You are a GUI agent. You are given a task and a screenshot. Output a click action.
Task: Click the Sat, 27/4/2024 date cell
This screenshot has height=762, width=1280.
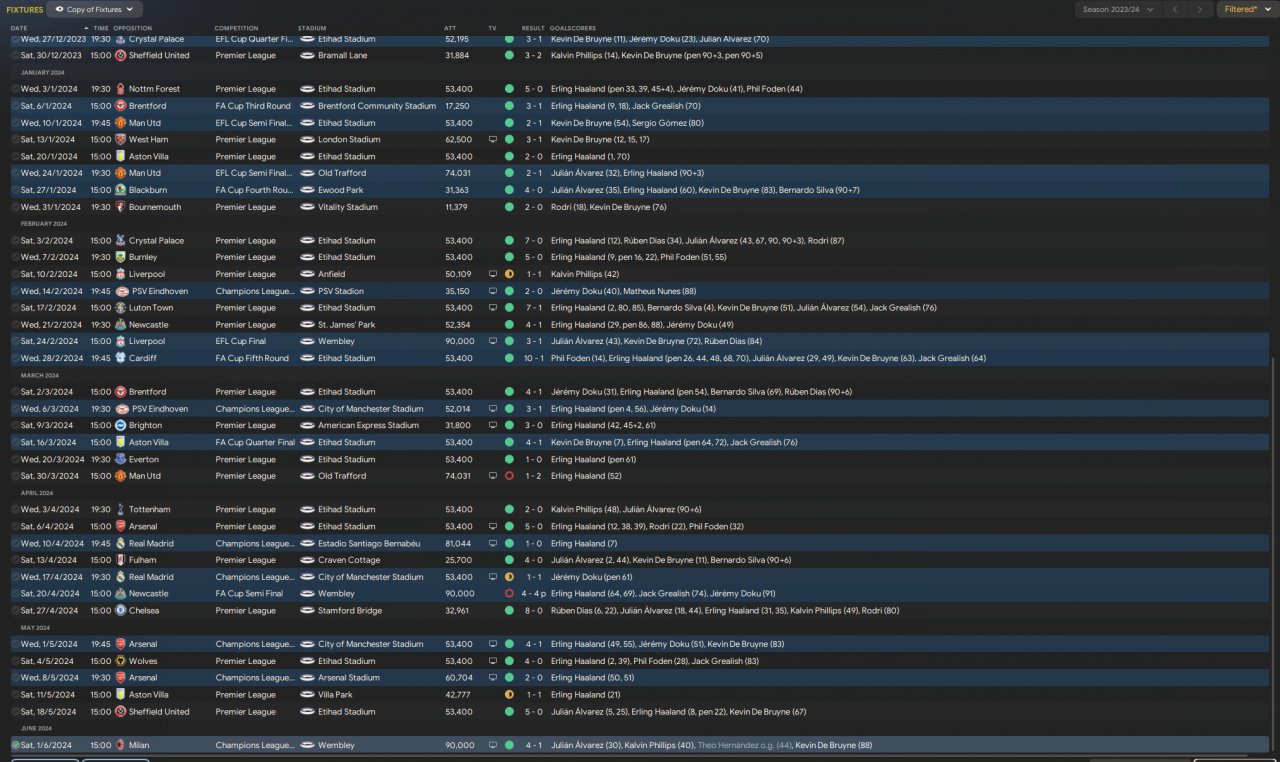click(47, 610)
